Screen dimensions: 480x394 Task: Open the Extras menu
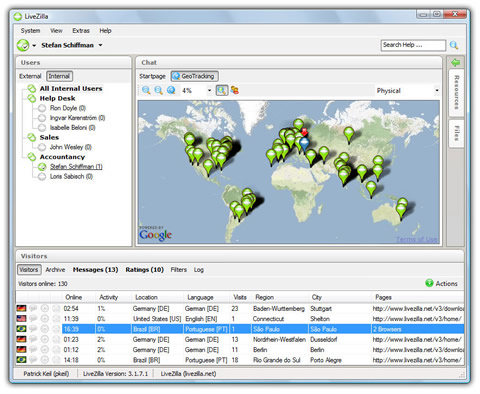tap(81, 31)
